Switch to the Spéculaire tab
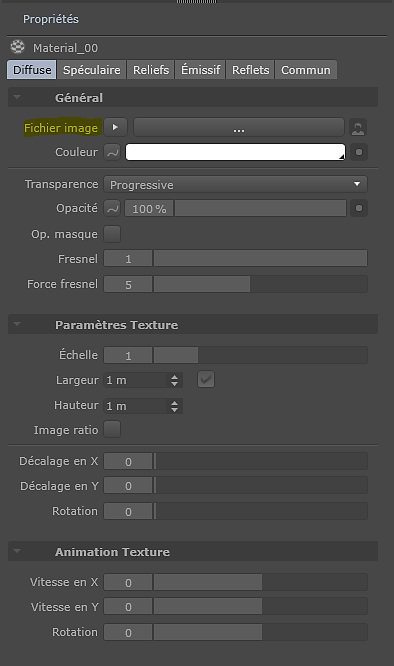The width and height of the screenshot is (394, 666). click(91, 70)
